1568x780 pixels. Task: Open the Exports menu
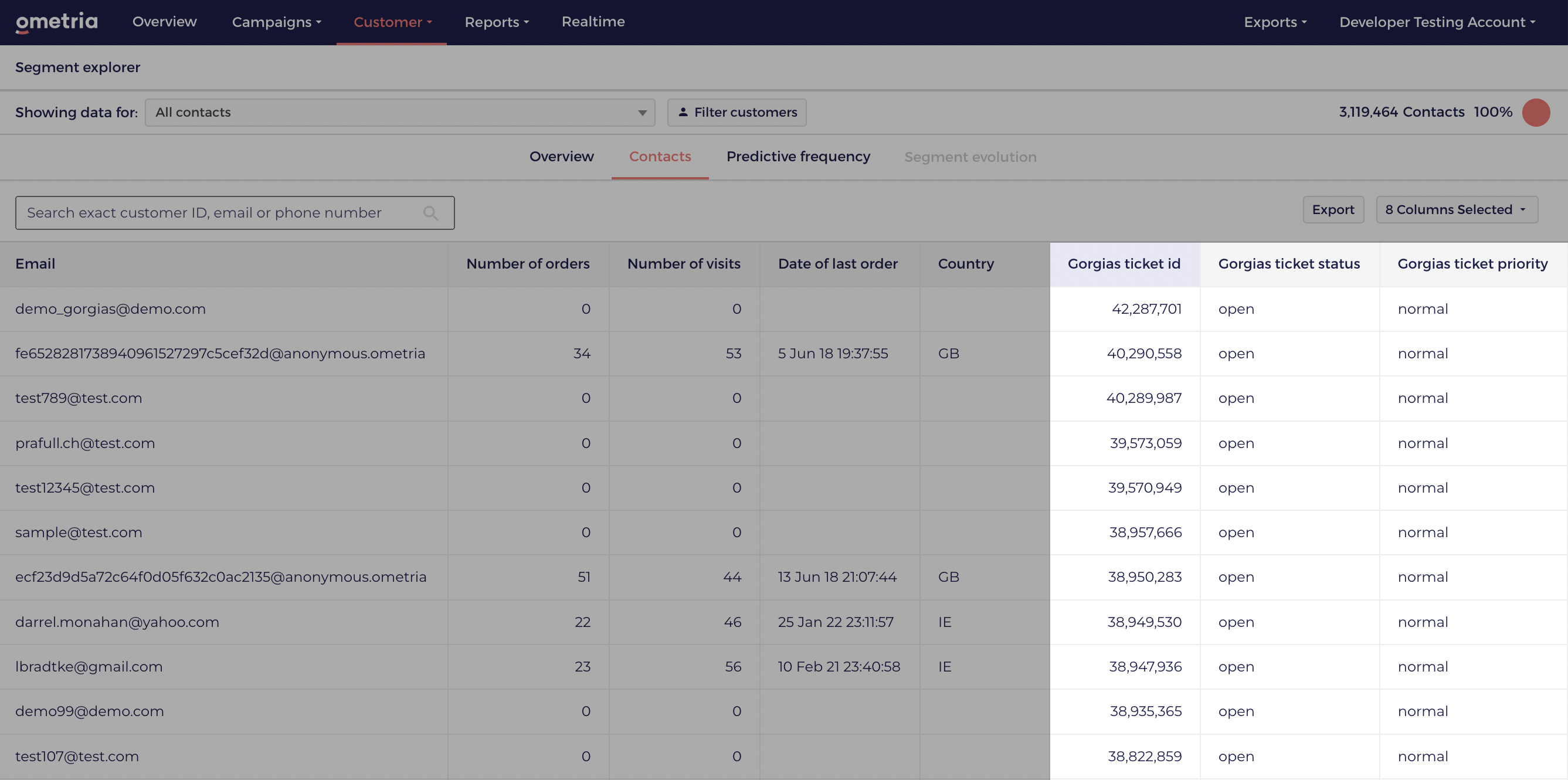[1275, 22]
